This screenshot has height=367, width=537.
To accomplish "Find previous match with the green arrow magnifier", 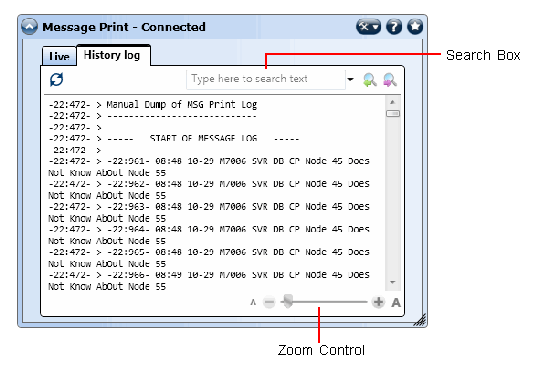I will coord(370,80).
